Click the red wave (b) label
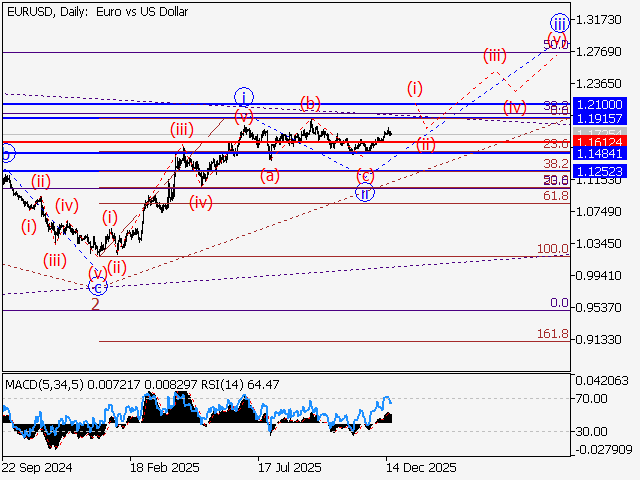 (311, 103)
